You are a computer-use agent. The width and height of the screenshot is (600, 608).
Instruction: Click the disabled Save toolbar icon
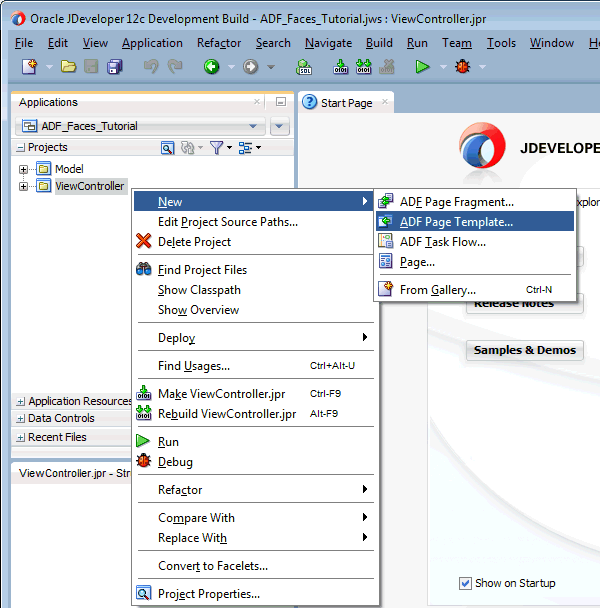click(x=91, y=67)
